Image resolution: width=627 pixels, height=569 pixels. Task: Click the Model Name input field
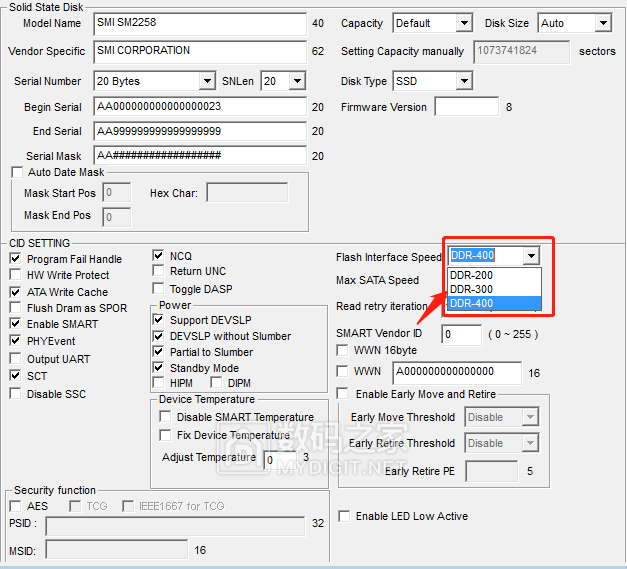click(200, 23)
